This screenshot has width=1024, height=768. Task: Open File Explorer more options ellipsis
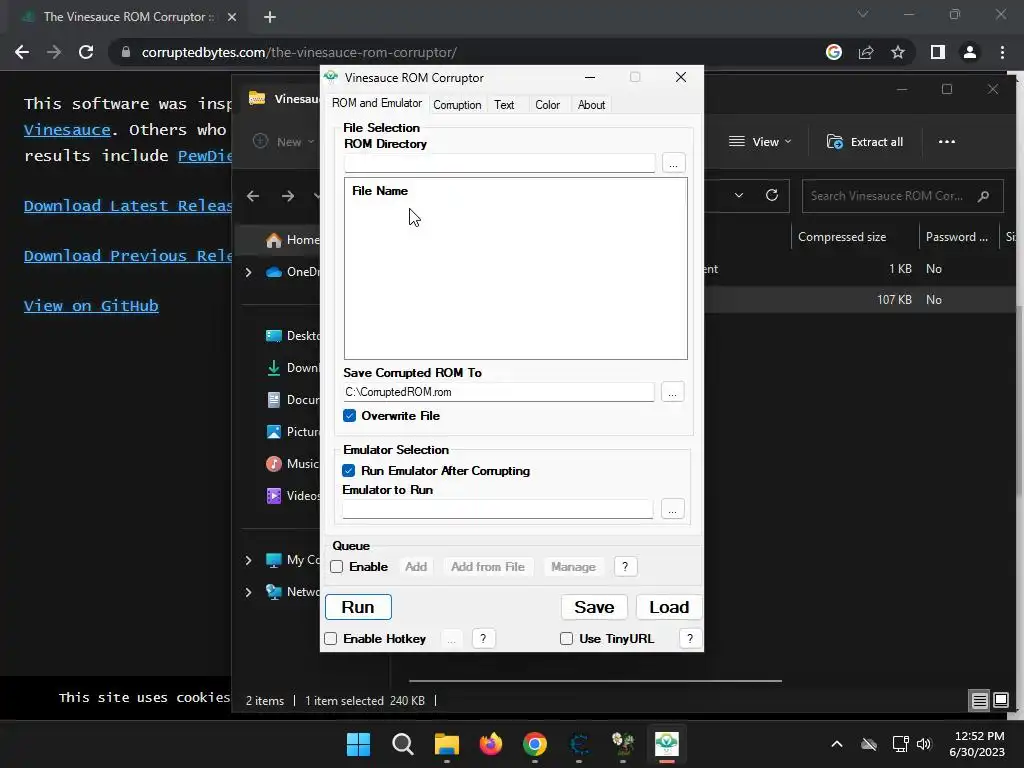(x=946, y=142)
